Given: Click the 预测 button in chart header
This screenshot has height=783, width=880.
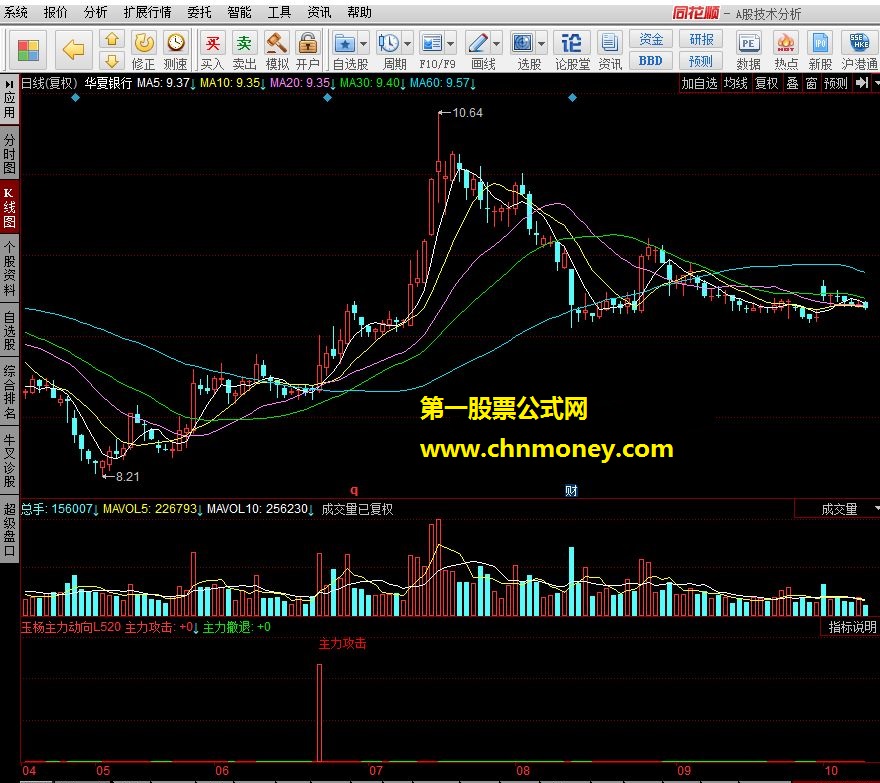Looking at the screenshot, I should (836, 83).
